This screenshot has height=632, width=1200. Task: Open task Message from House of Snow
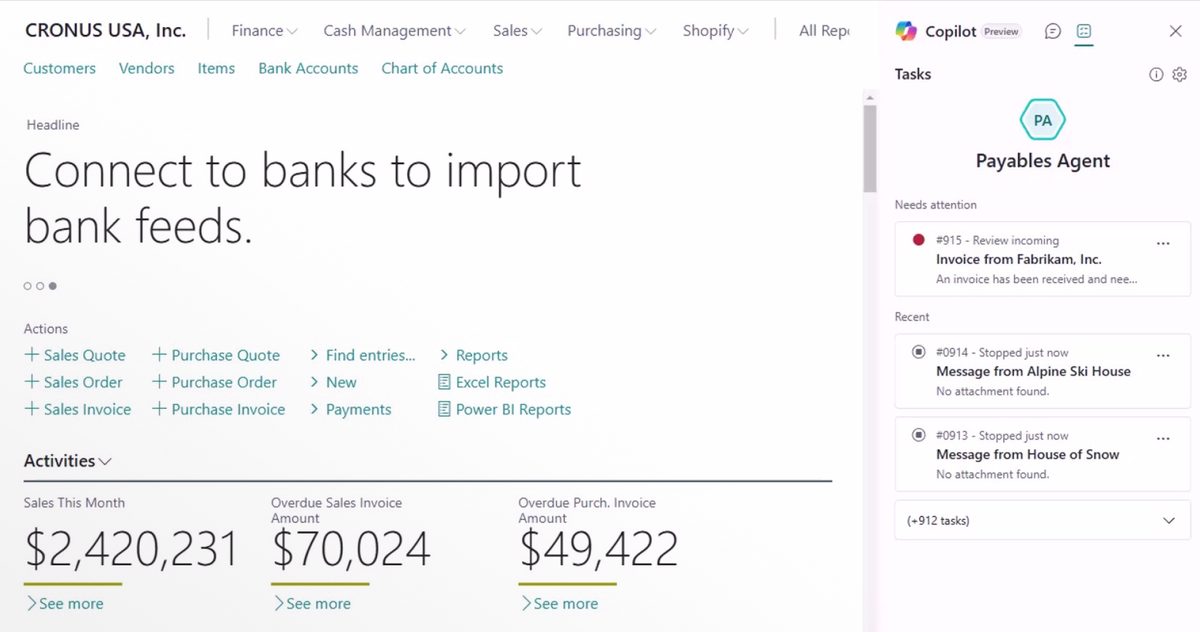pyautogui.click(x=1042, y=454)
